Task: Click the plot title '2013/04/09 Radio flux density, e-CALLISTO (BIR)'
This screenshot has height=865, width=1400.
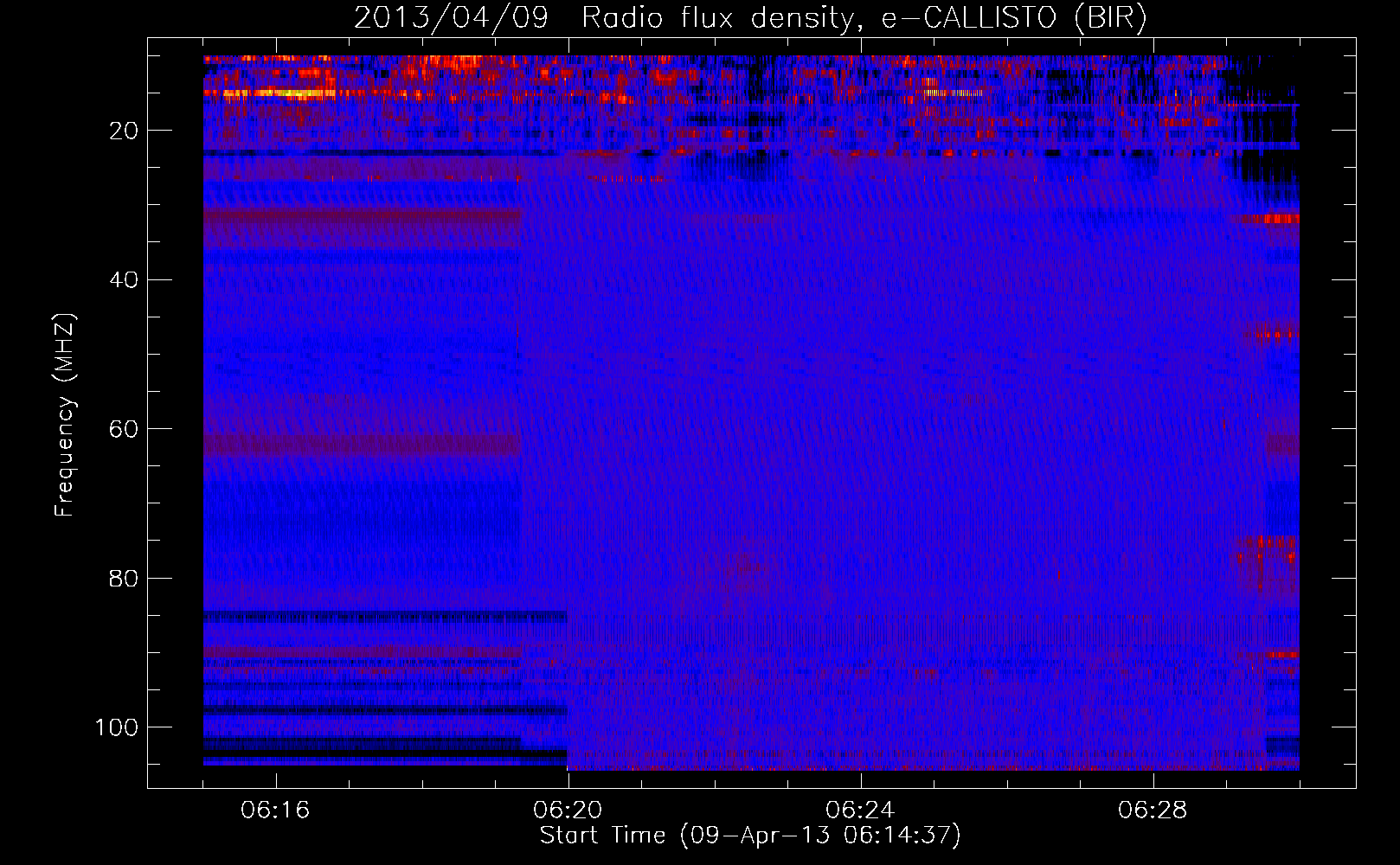Action: click(750, 18)
